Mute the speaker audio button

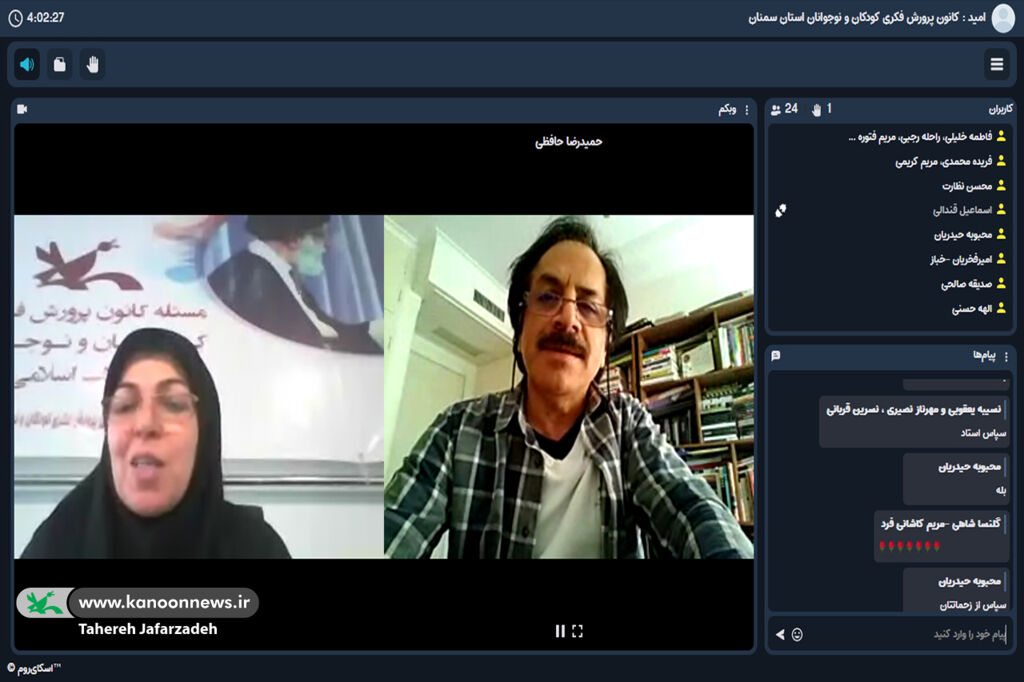(27, 65)
